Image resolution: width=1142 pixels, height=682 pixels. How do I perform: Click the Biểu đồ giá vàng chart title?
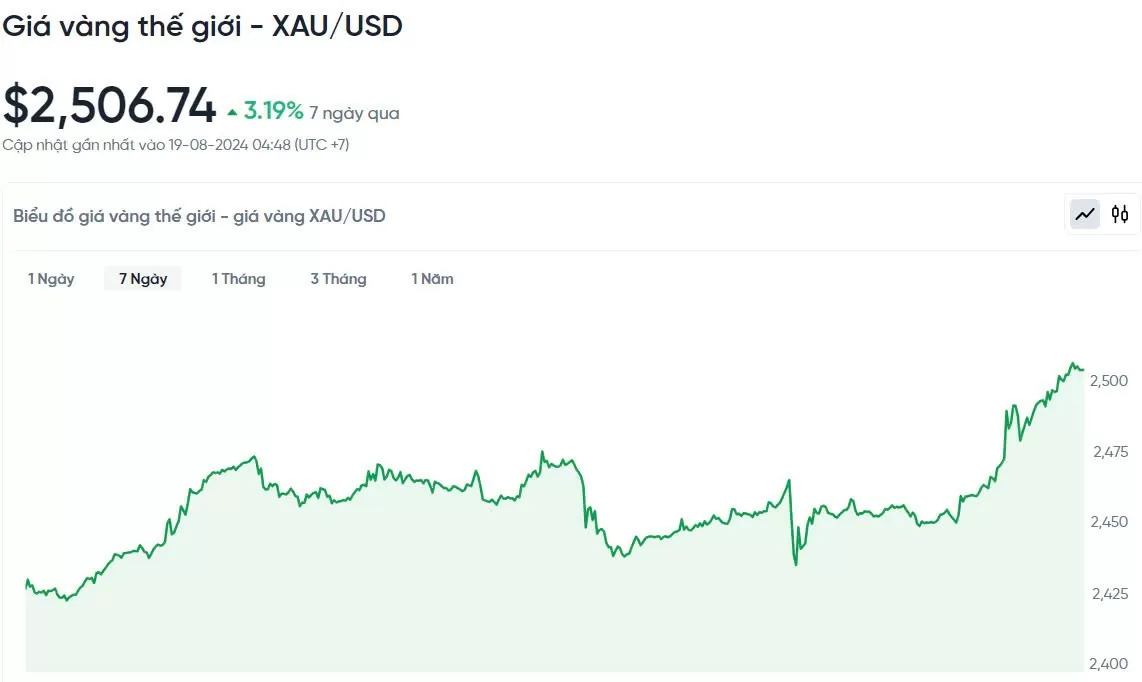[x=199, y=216]
